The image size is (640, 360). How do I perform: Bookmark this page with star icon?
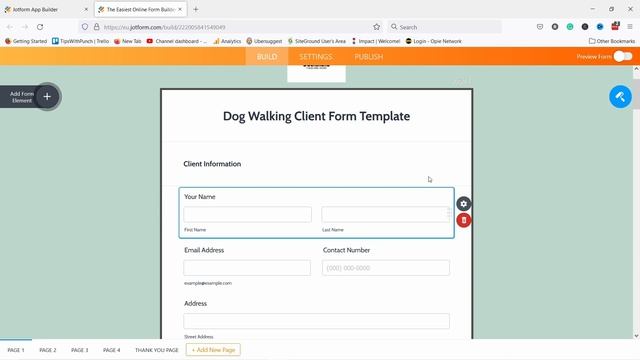pos(376,27)
